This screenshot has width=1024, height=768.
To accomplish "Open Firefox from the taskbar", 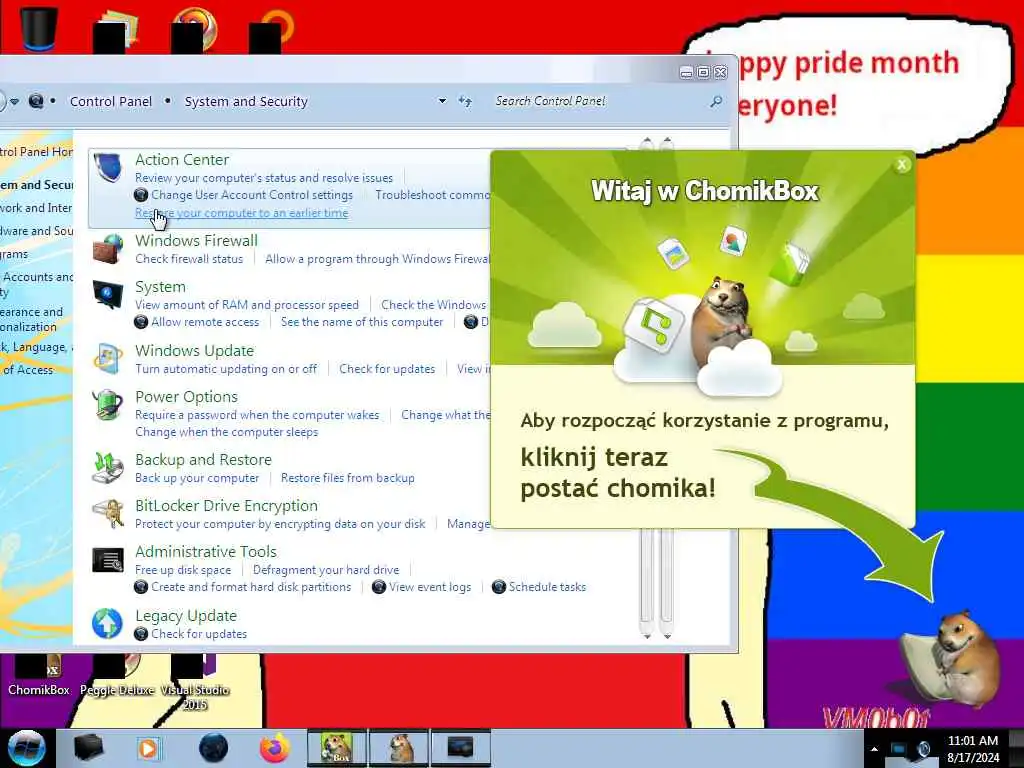I will pyautogui.click(x=275, y=748).
